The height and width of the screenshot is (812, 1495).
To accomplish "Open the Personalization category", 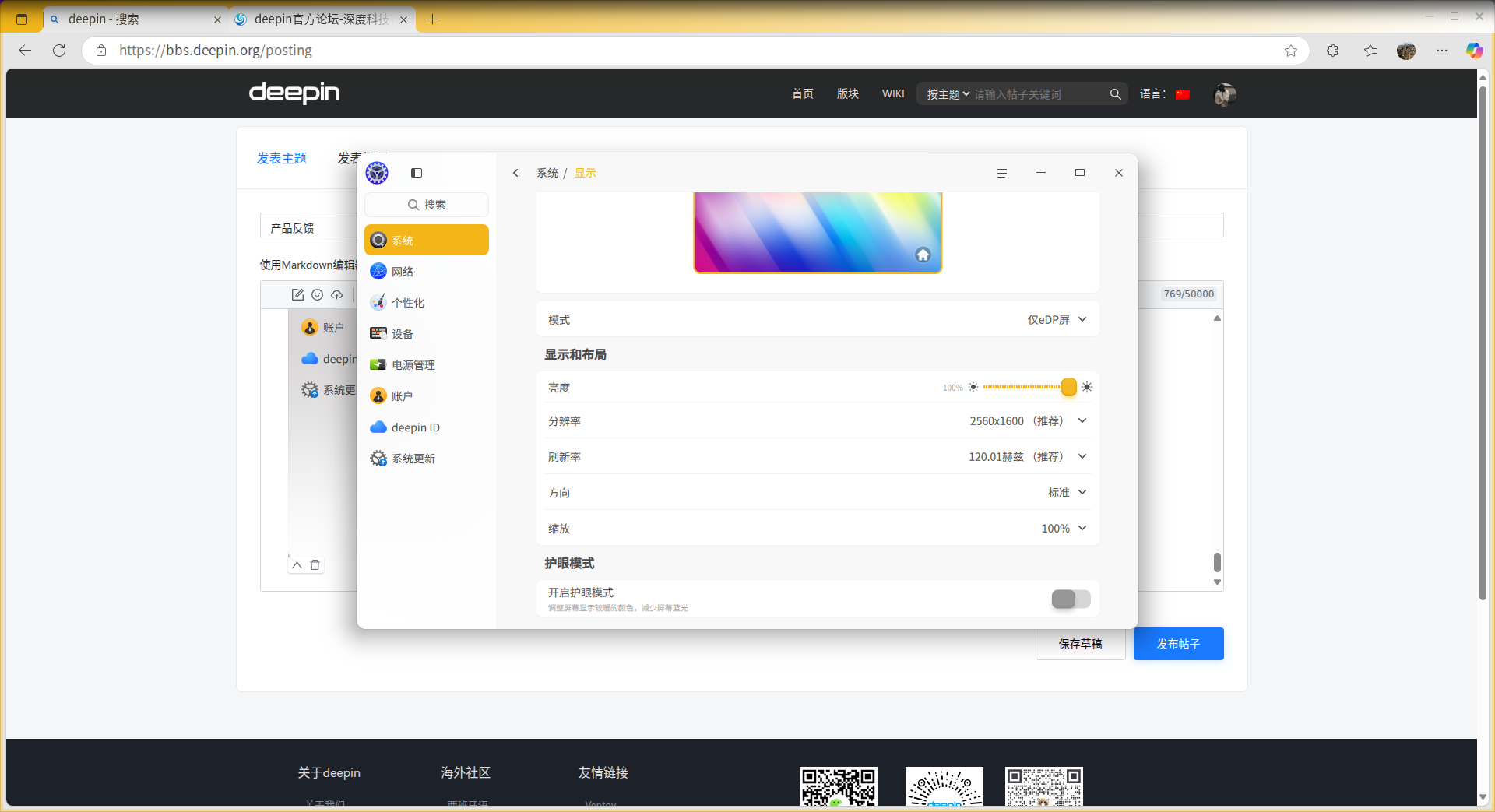I will tap(427, 302).
